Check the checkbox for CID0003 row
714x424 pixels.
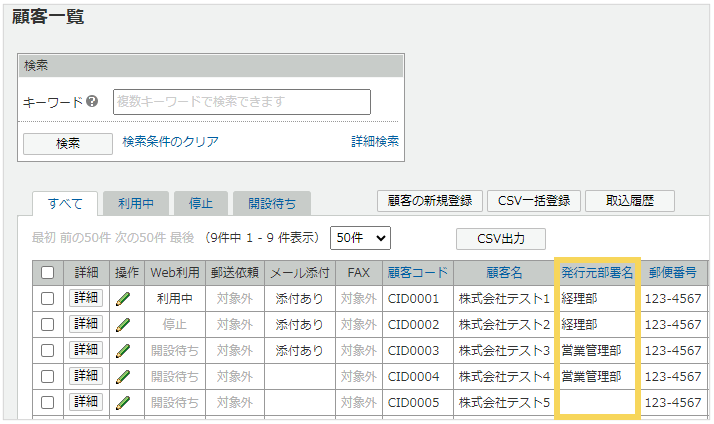click(x=47, y=350)
